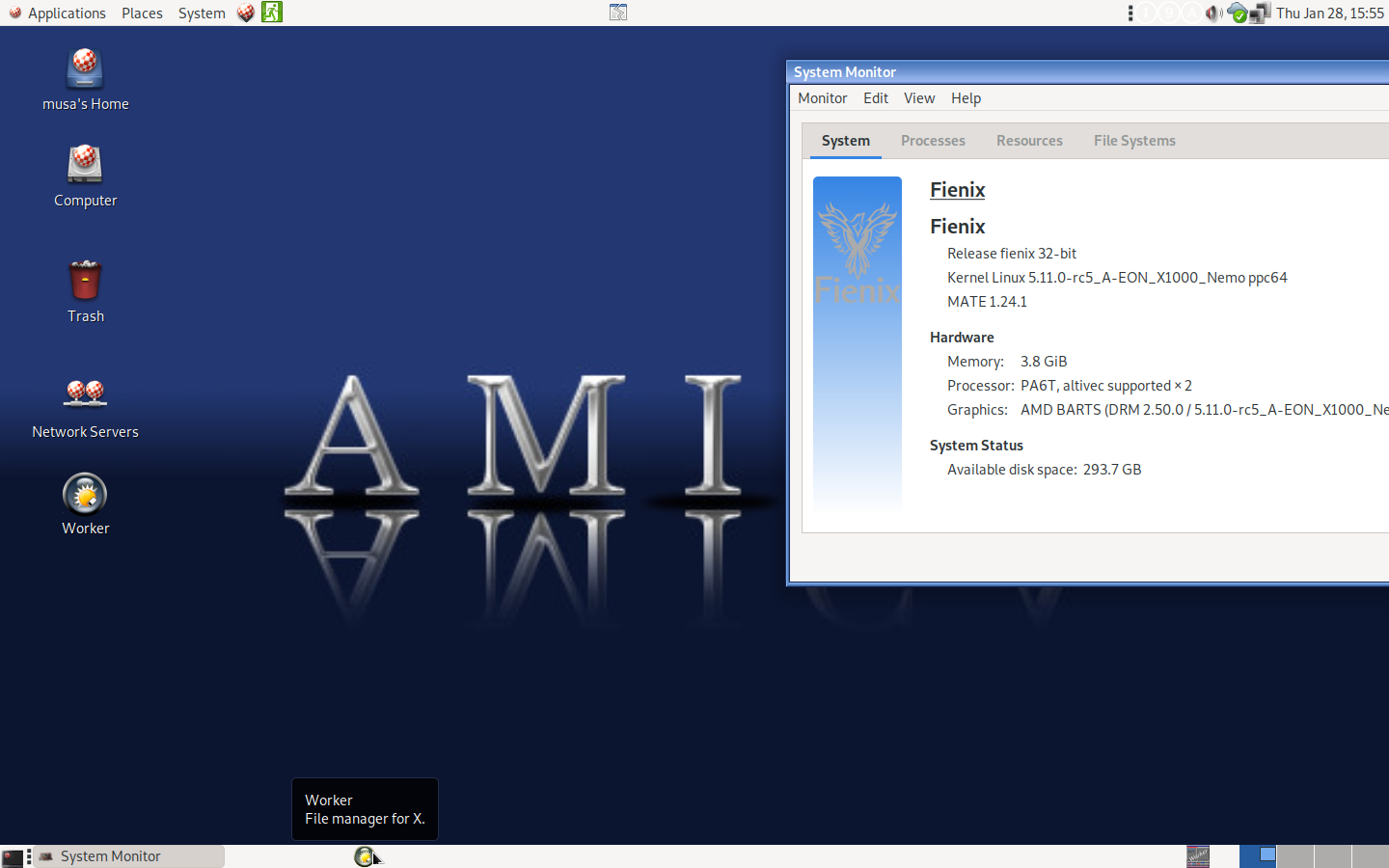Switch to the Resources tab
The image size is (1389, 868).
point(1029,141)
